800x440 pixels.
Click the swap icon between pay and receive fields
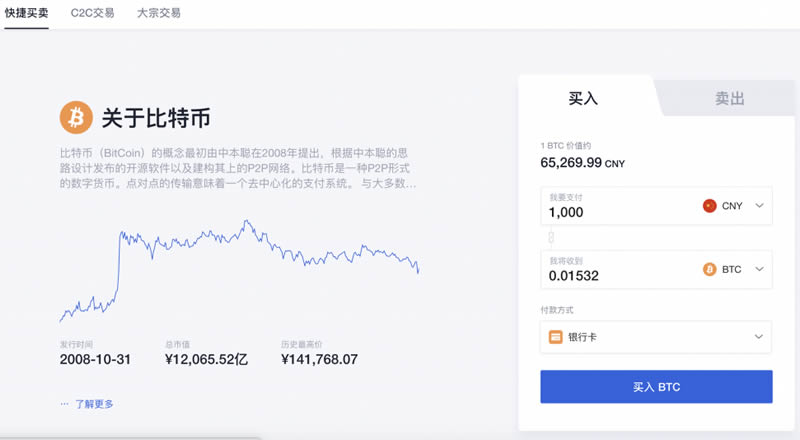click(x=549, y=238)
